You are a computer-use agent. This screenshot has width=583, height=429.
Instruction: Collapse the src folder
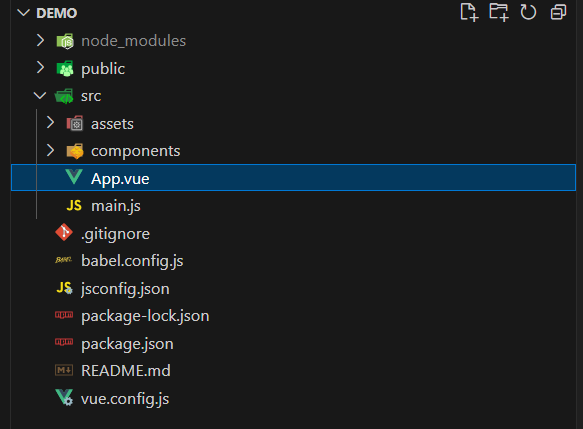click(x=40, y=96)
